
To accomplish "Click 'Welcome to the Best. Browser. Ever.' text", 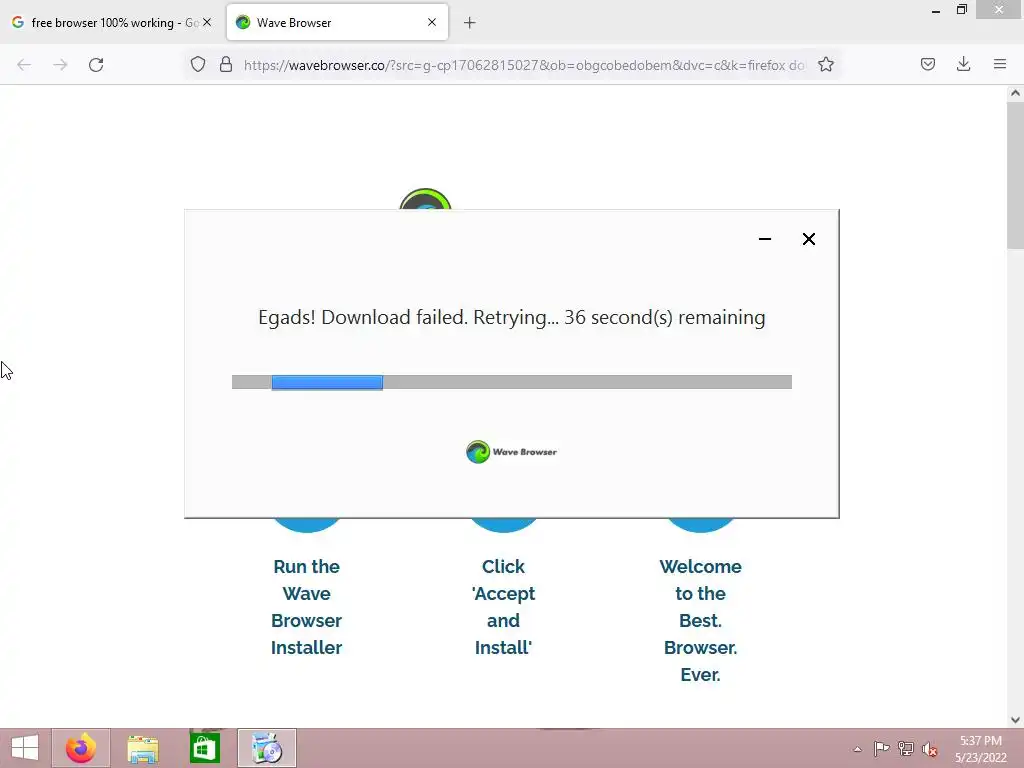I will click(x=700, y=620).
